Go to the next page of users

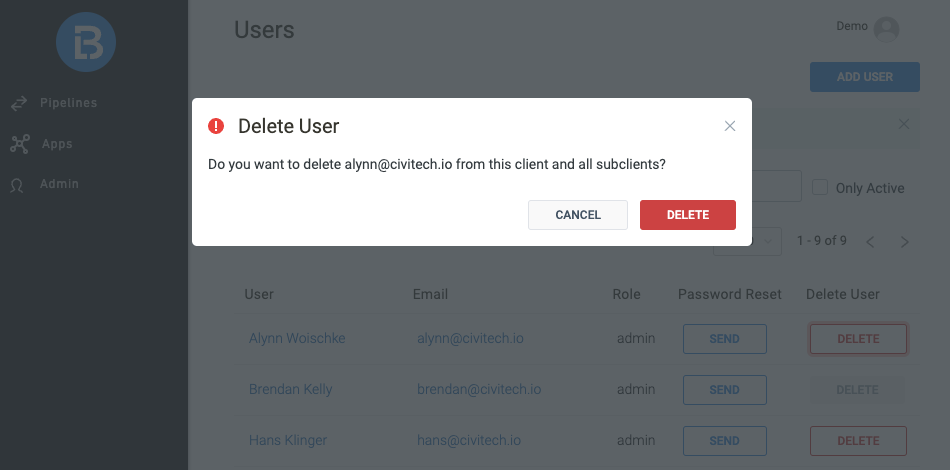tap(904, 241)
